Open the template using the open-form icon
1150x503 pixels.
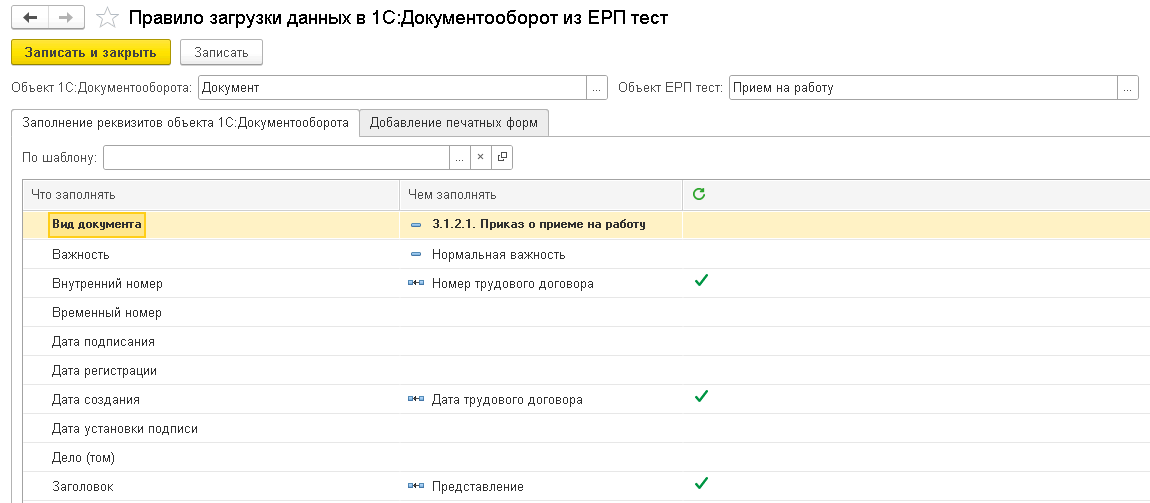tap(502, 157)
